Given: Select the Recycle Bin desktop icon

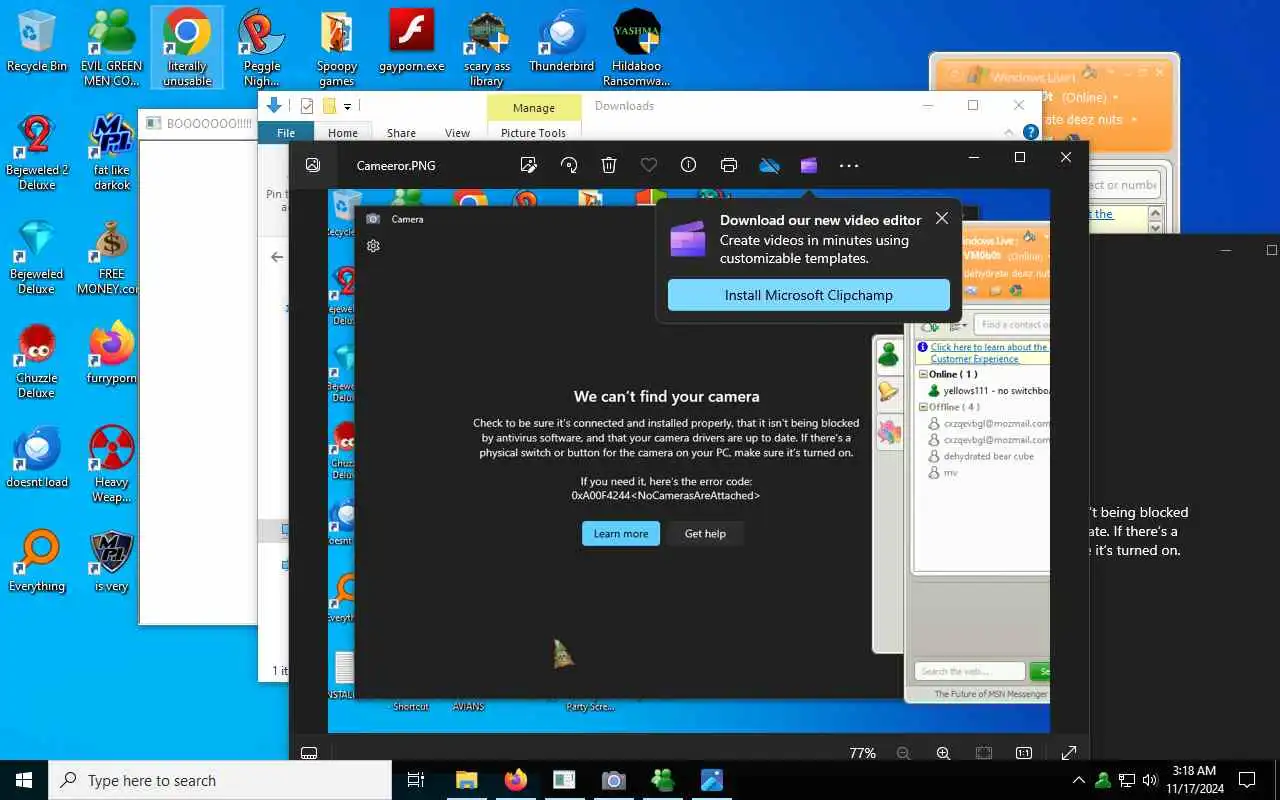Looking at the screenshot, I should pyautogui.click(x=37, y=42).
